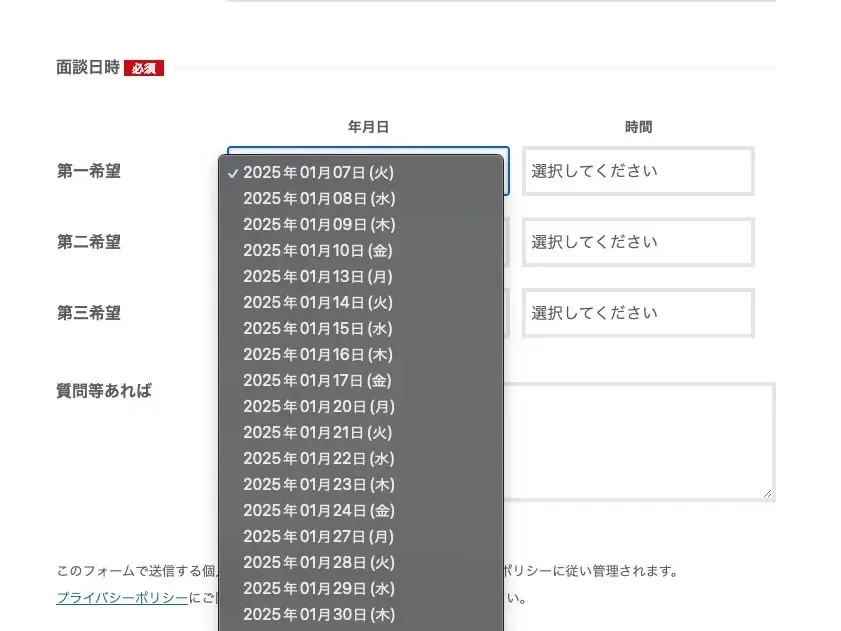Viewport: 841px width, 631px height.
Task: Select 2025年01月23日 (木) date option
Action: 361,485
